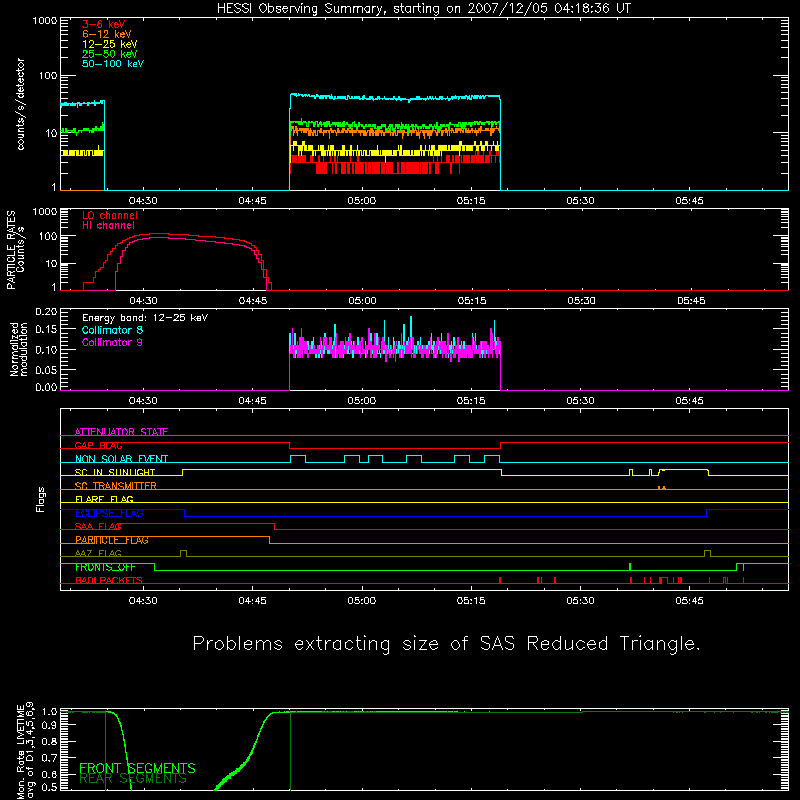Click the SAA FLAG label

98,526
